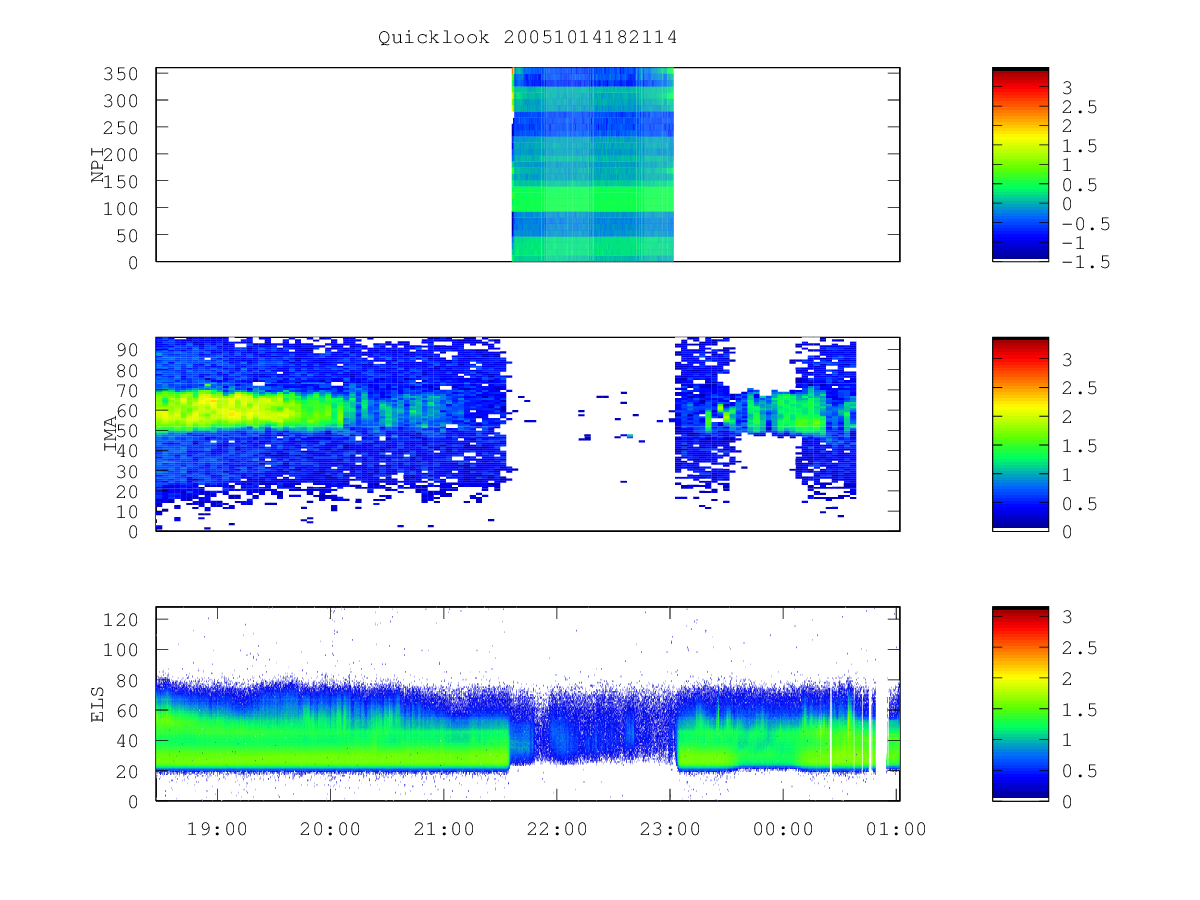
Task: Click the 22:00 time tick label
Action: [556, 829]
